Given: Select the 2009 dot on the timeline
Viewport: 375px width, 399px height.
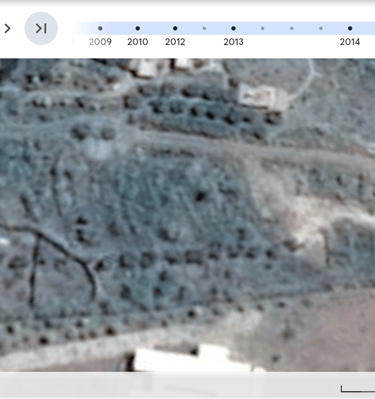Looking at the screenshot, I should click(x=100, y=28).
